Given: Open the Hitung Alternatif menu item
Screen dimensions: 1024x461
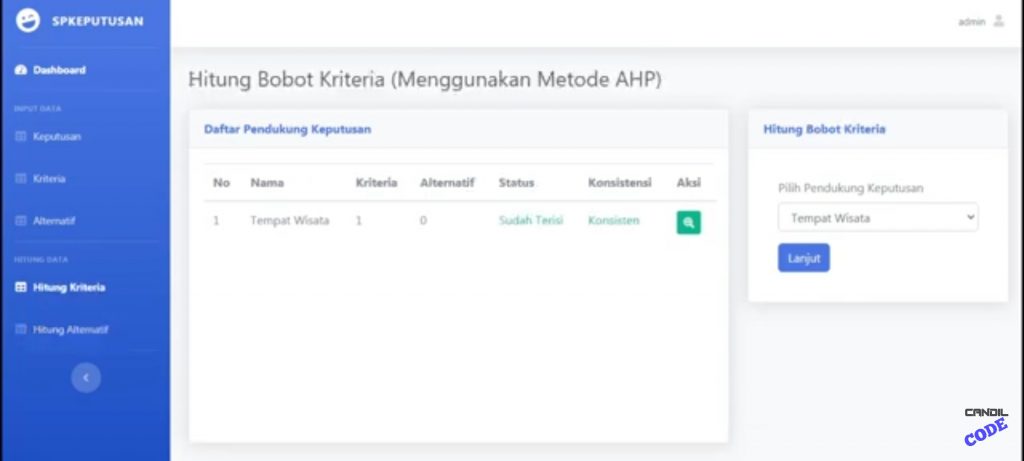Looking at the screenshot, I should click(x=70, y=330).
